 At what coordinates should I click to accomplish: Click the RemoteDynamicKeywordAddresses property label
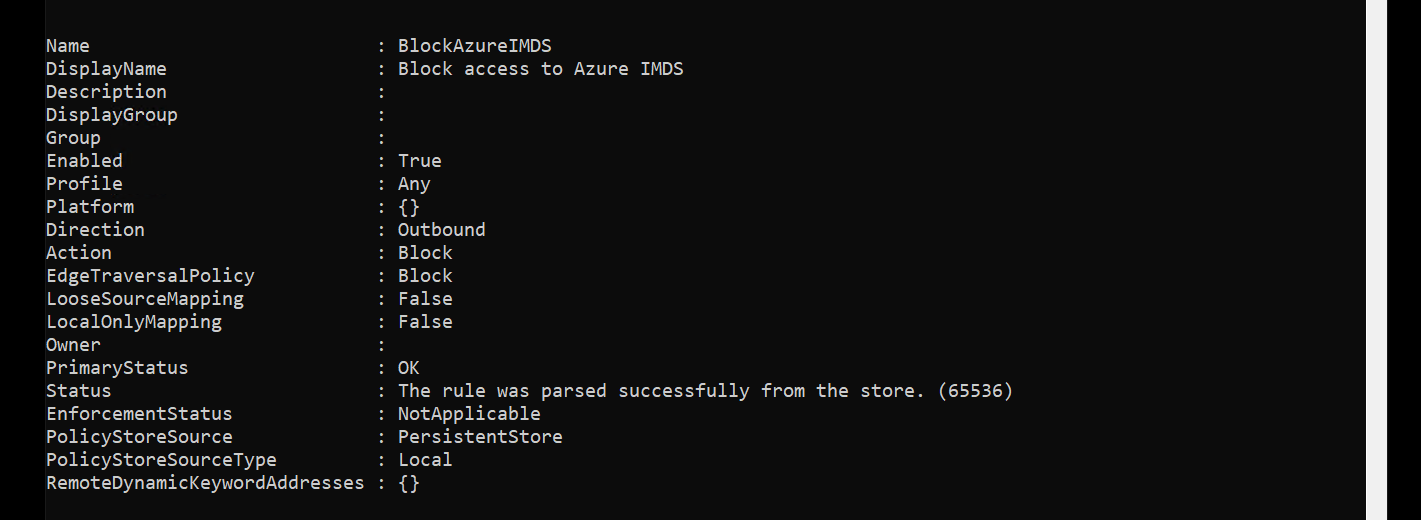tap(205, 483)
